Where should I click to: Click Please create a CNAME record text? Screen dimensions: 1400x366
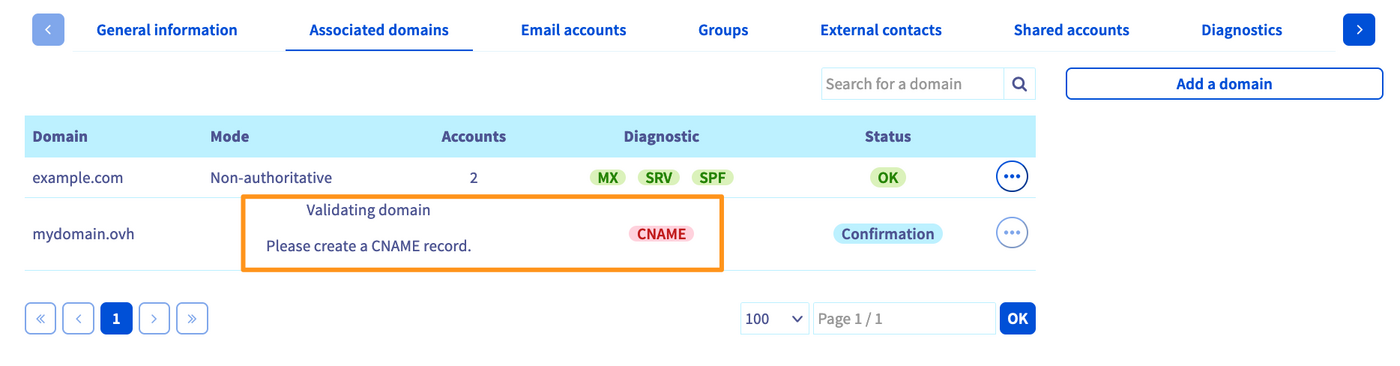click(368, 245)
